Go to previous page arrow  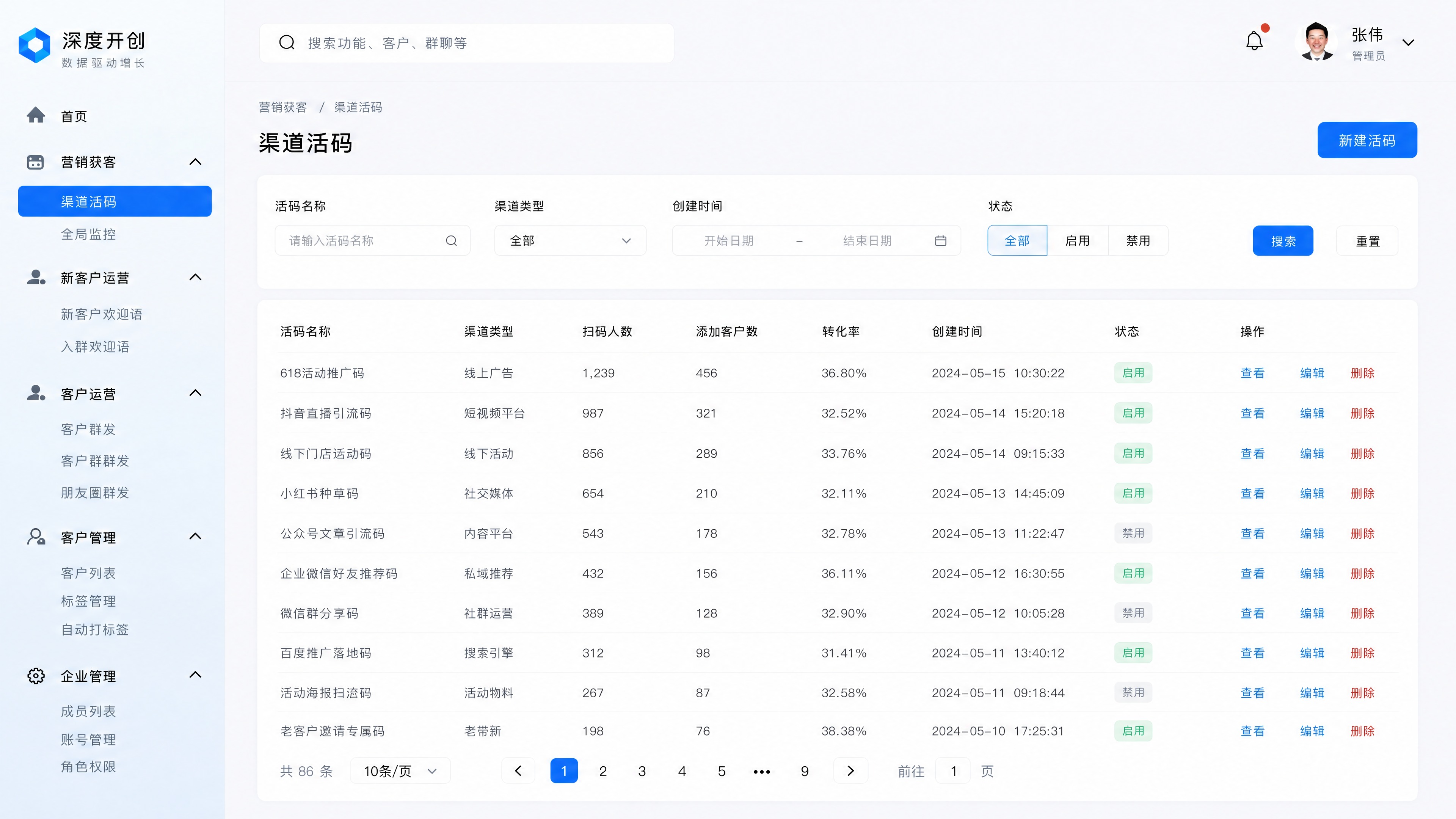pos(518,771)
